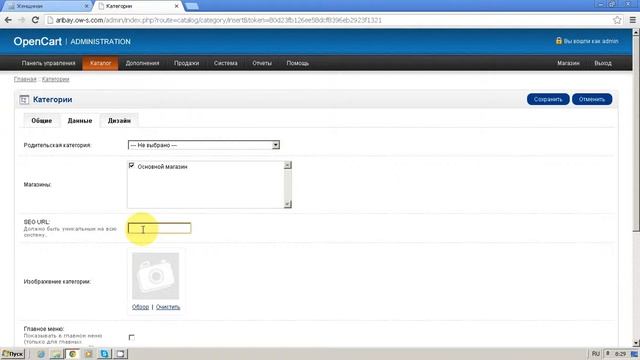Click into the SEO URL input field
Viewport: 640px width, 360px height.
(x=159, y=228)
